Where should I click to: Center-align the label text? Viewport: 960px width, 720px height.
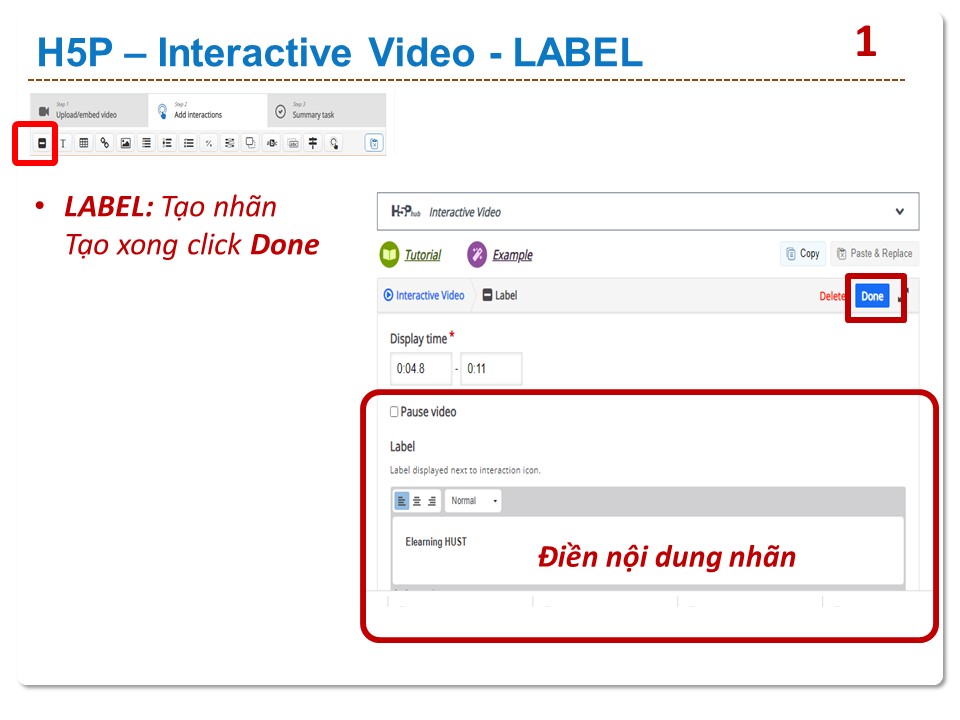coord(416,501)
